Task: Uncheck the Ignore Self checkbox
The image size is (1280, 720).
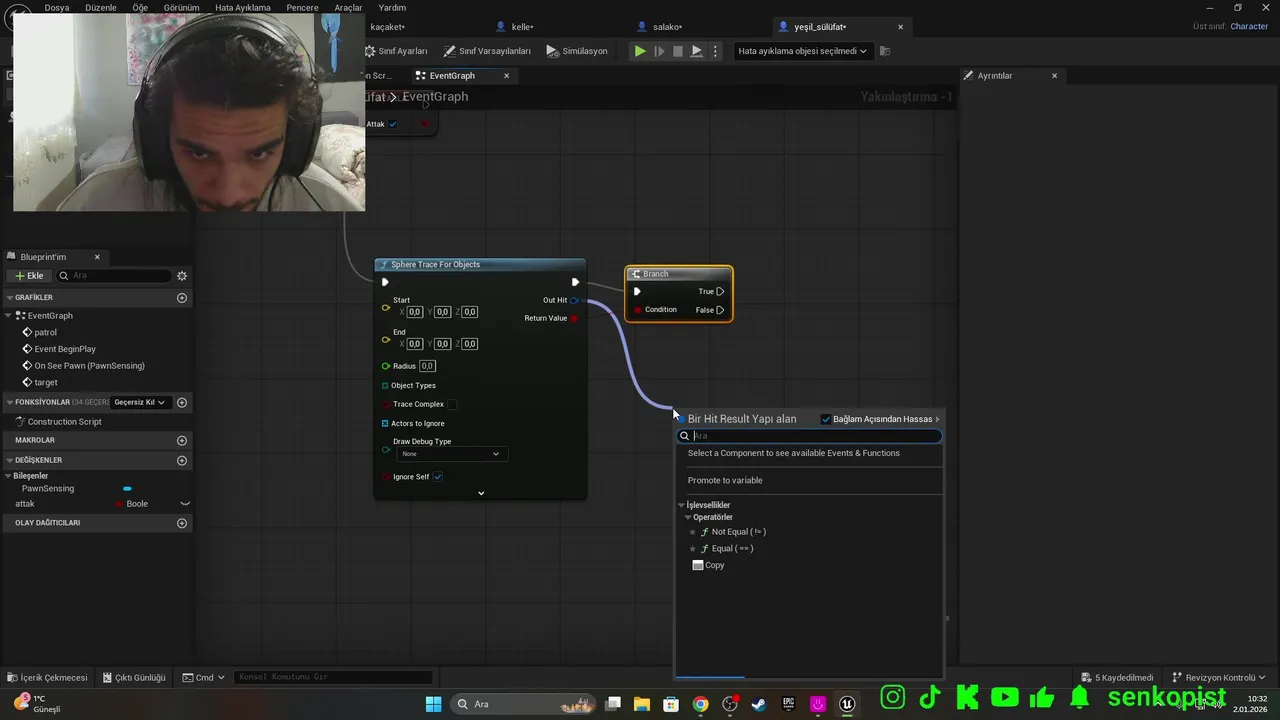Action: coord(438,477)
